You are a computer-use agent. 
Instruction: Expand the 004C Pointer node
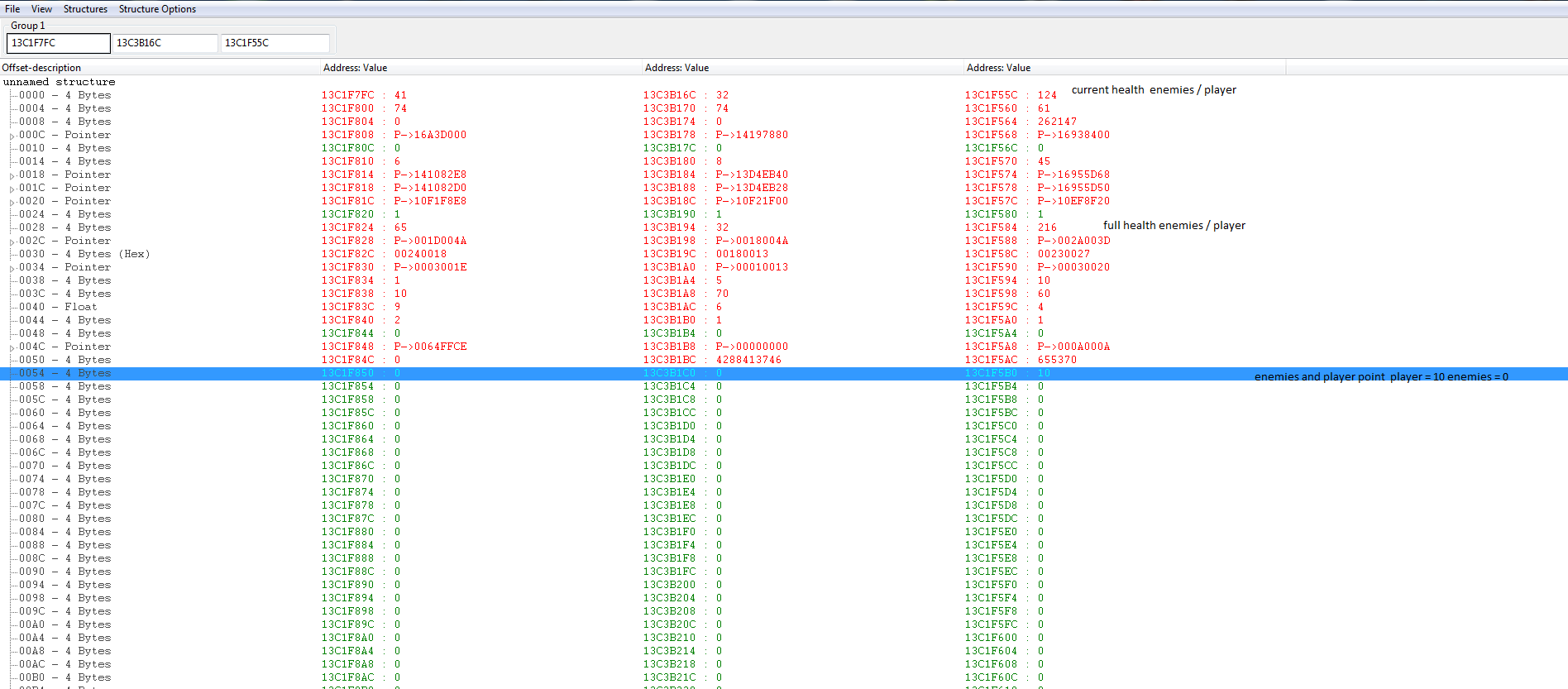point(12,347)
